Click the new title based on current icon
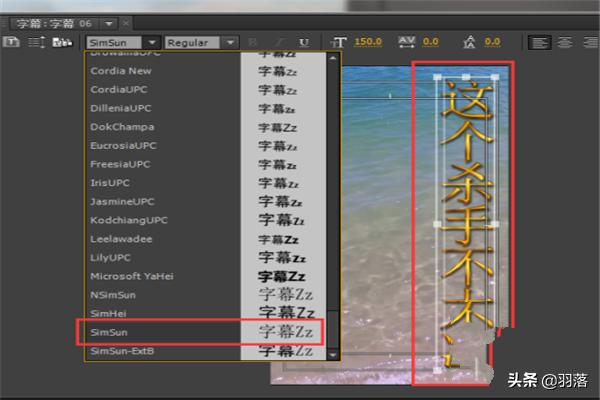 pyautogui.click(x=11, y=42)
